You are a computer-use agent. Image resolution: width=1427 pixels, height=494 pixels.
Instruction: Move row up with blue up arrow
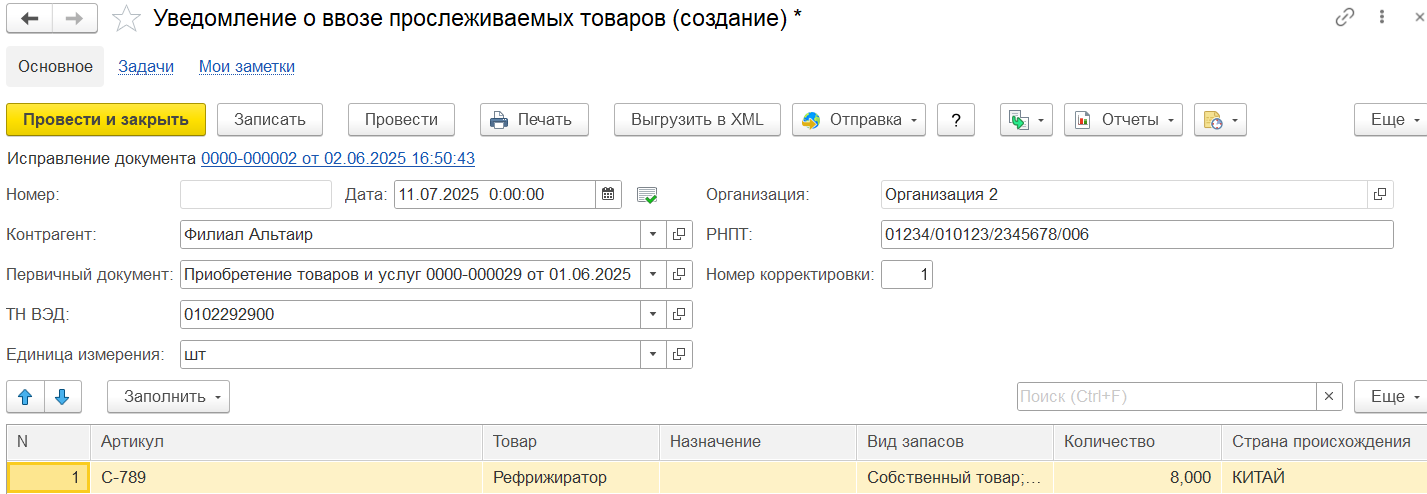[25, 397]
